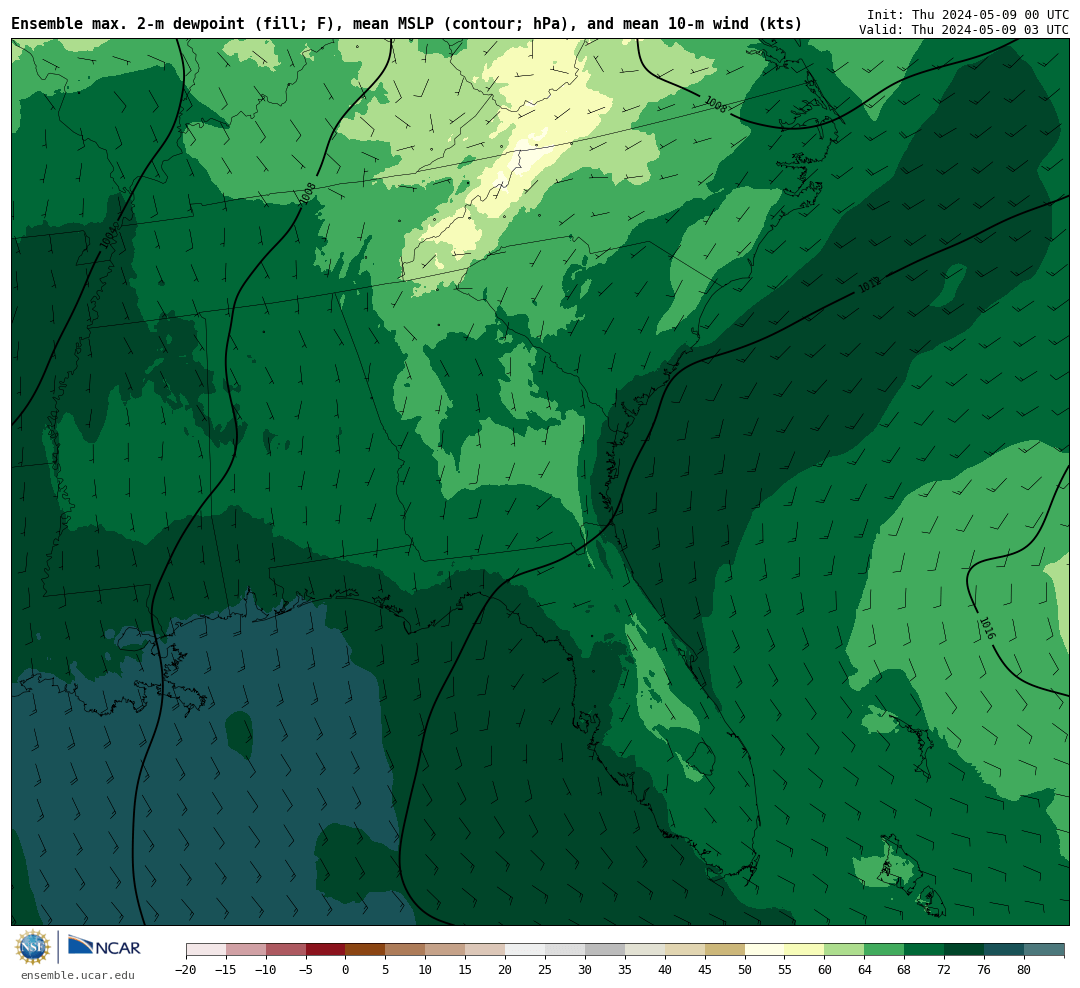Pick the light gray swatch between 25 and 30
The image size is (1080, 988).
(x=565, y=950)
